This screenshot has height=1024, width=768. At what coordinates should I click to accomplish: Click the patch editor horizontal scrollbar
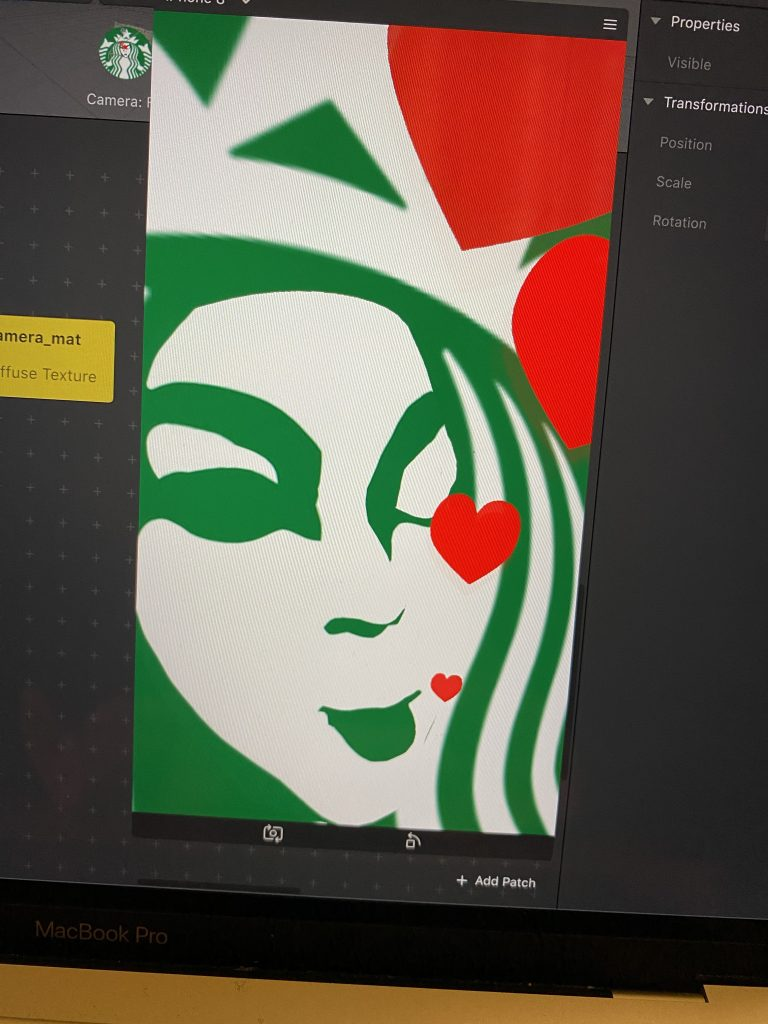click(218, 886)
